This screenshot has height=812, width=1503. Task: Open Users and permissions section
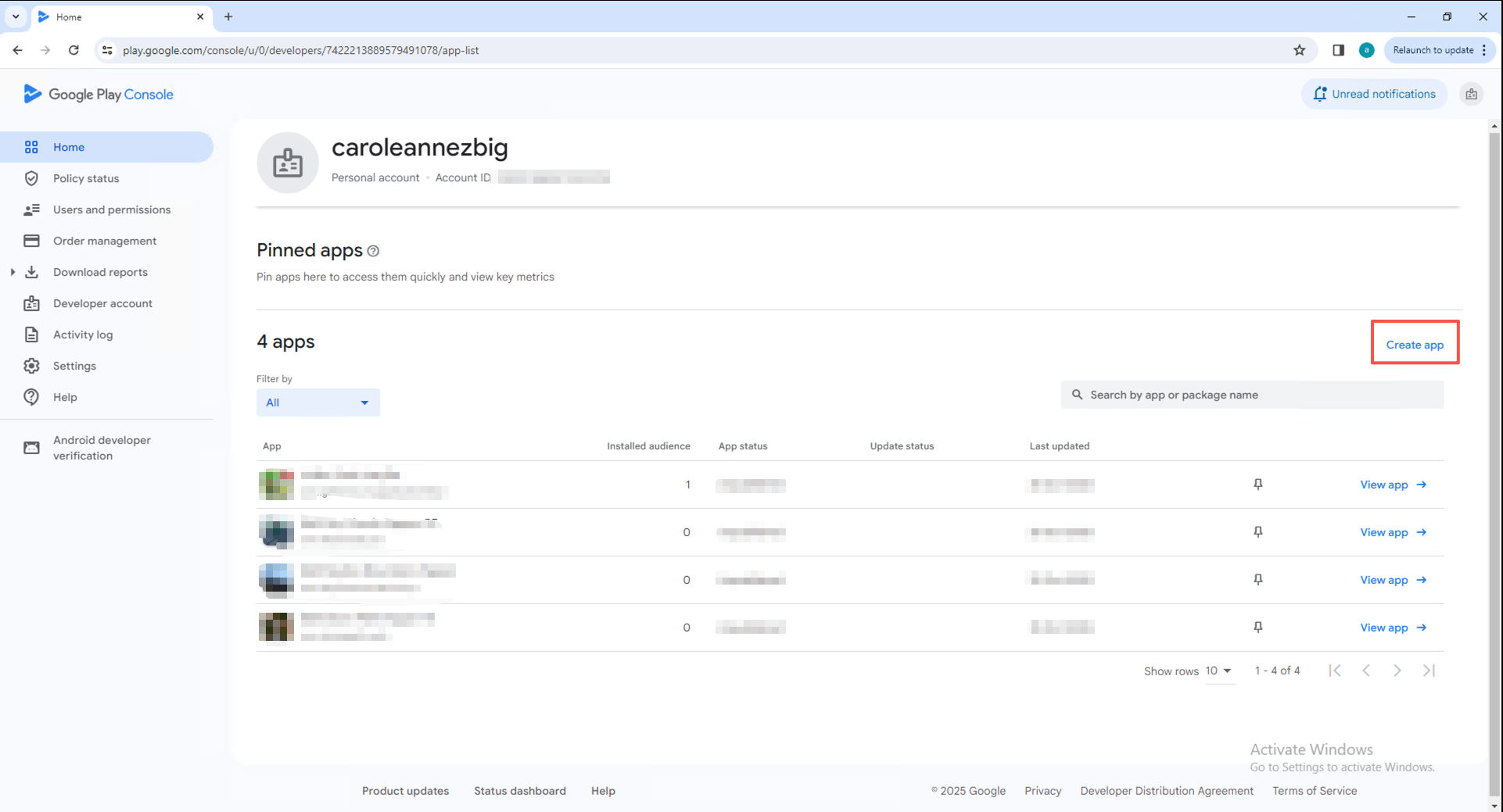point(111,209)
